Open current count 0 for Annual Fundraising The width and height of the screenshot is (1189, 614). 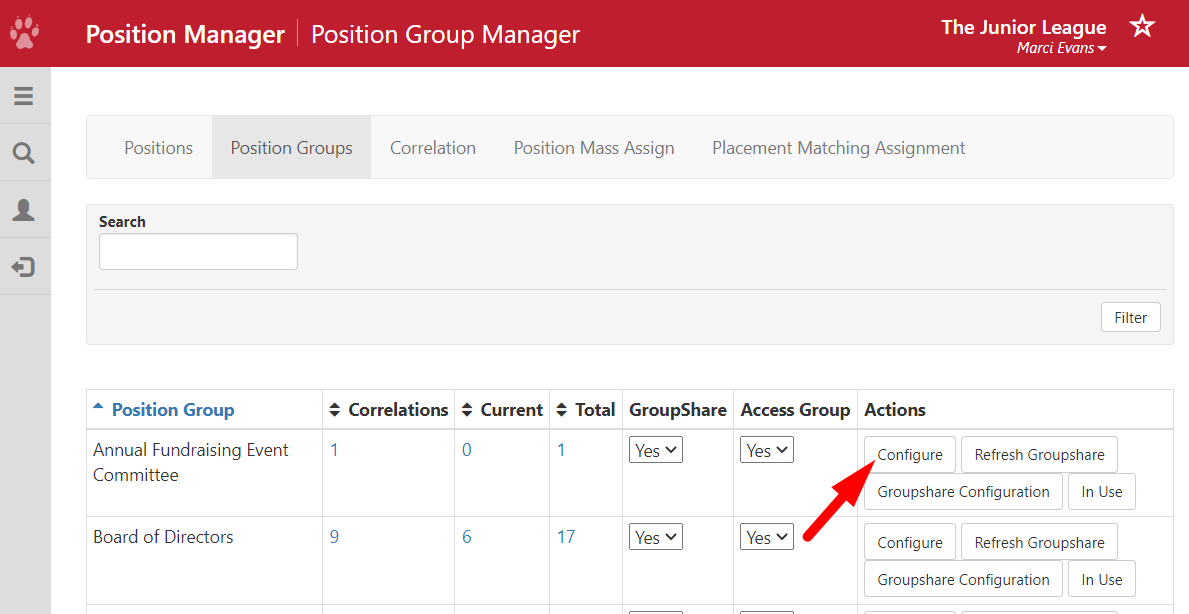coord(466,450)
